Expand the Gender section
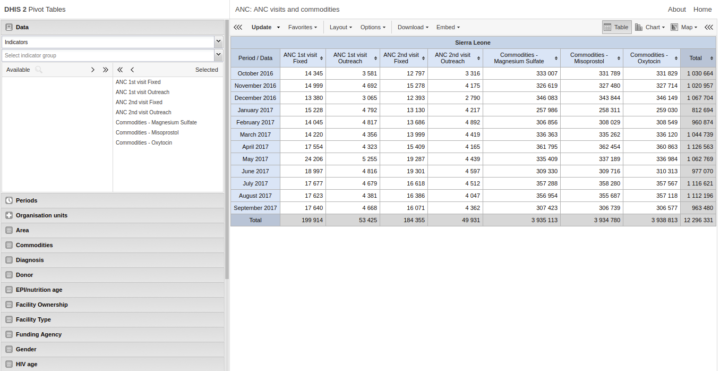 (x=113, y=349)
